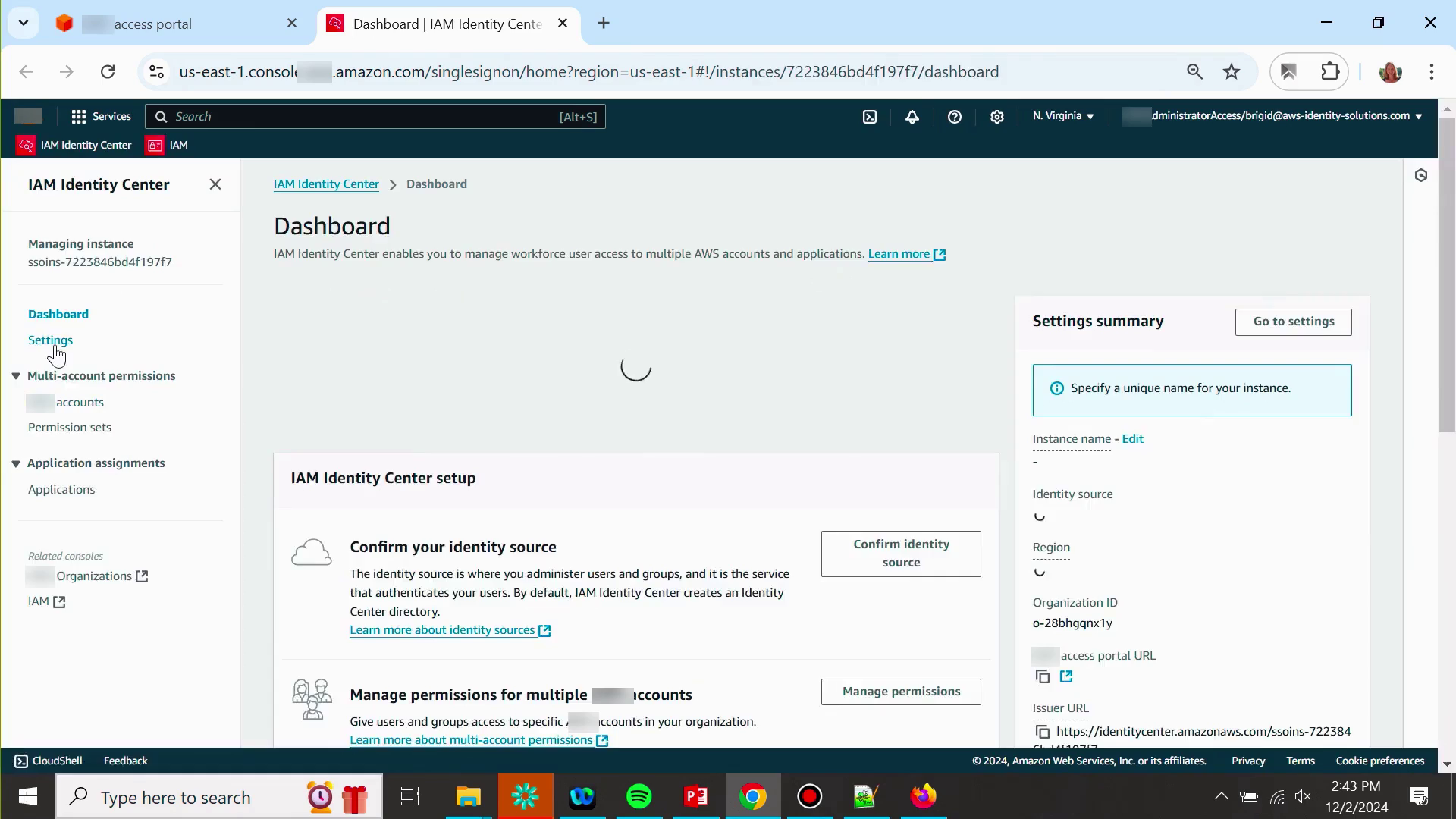Open the notifications bell icon
This screenshot has height=819, width=1456.
912,116
